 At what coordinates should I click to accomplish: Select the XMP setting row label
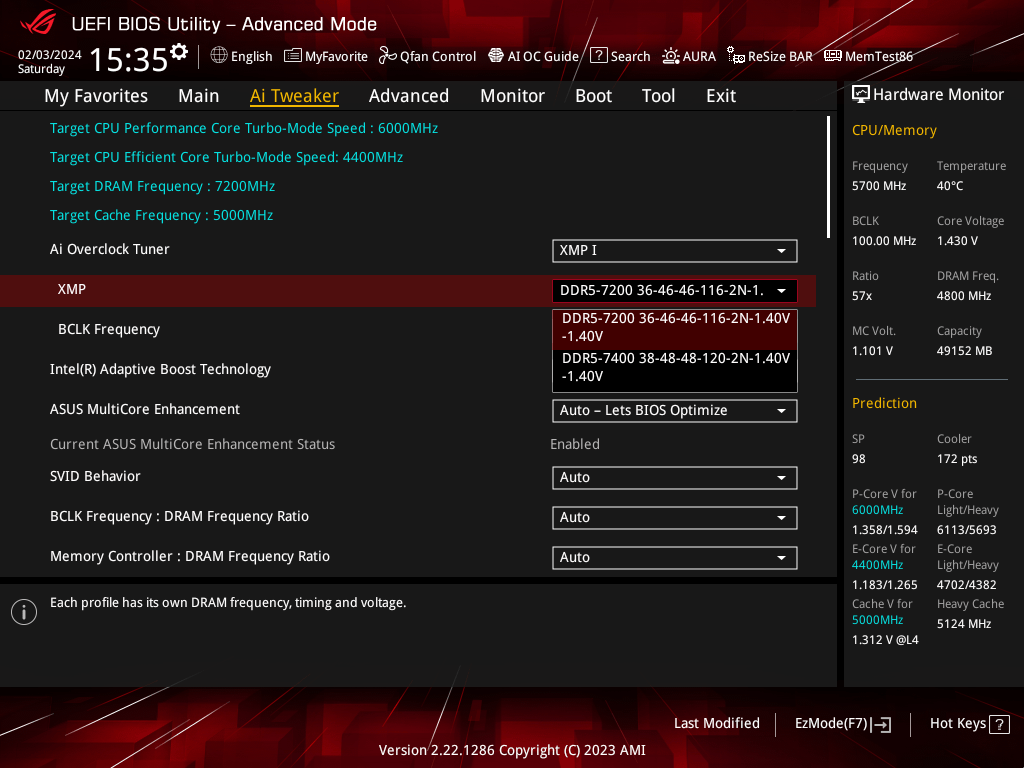(72, 289)
